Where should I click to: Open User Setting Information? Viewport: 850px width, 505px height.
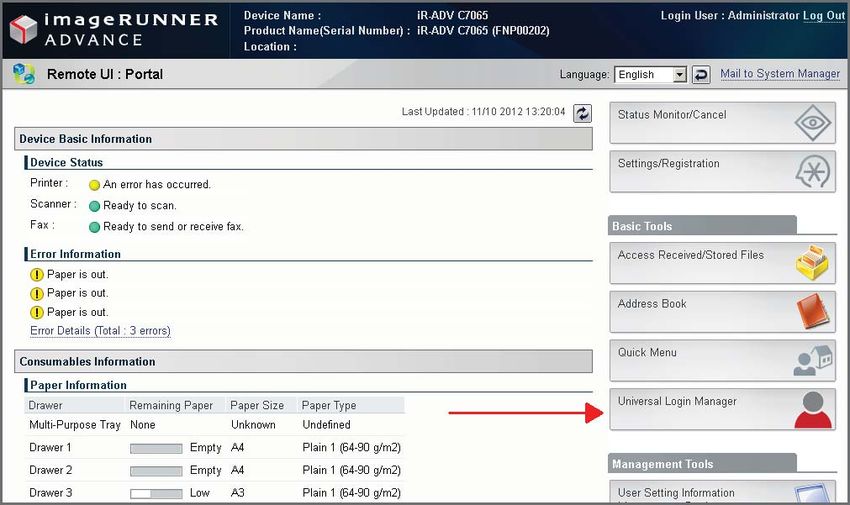point(722,492)
